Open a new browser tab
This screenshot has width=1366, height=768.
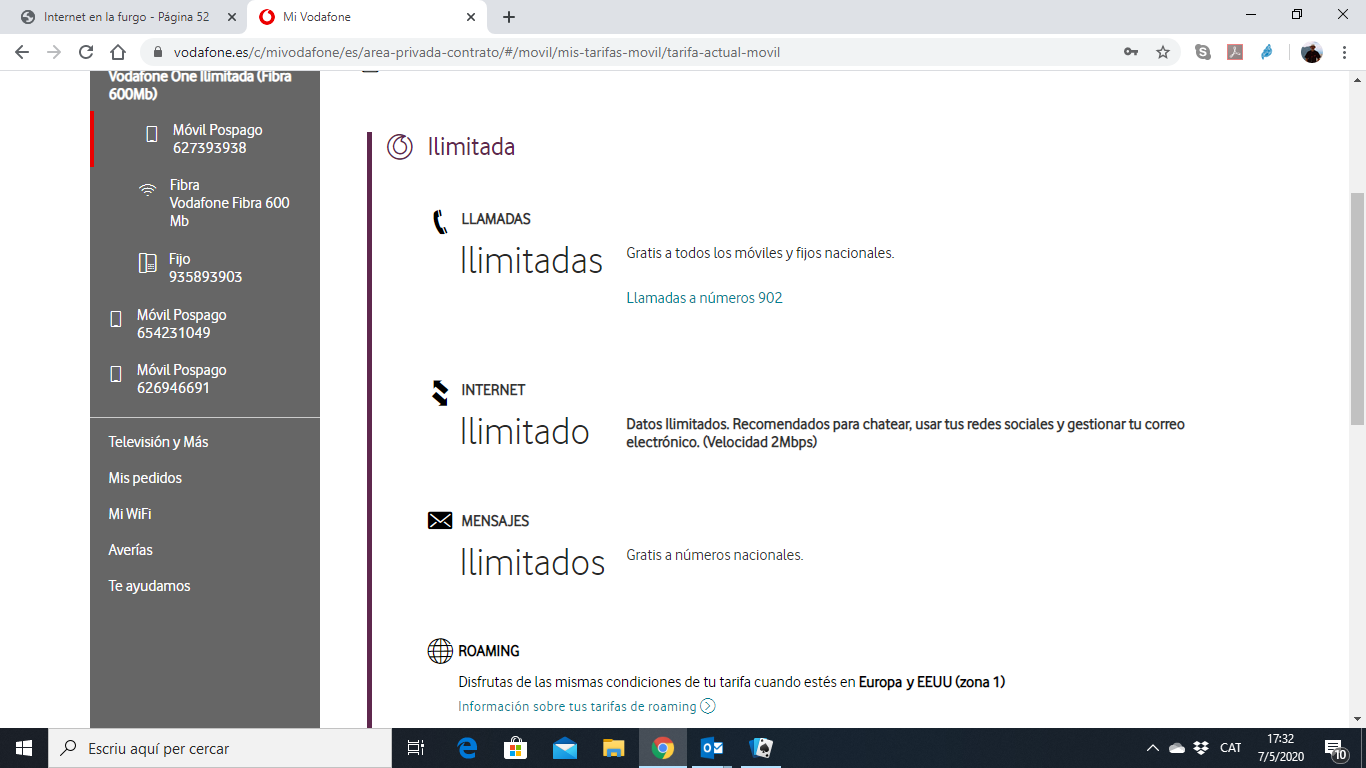tap(509, 17)
